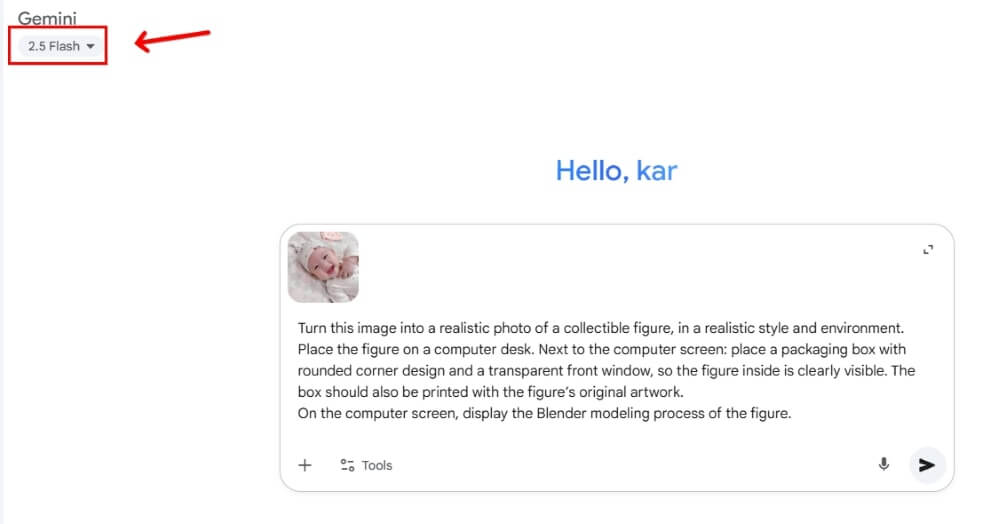Open the Tools menu in prompt box
The height and width of the screenshot is (524, 1000).
pyautogui.click(x=367, y=465)
